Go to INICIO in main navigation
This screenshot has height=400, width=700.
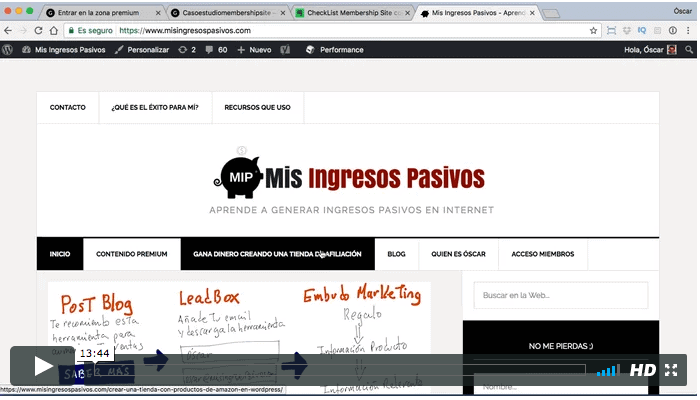(60, 254)
